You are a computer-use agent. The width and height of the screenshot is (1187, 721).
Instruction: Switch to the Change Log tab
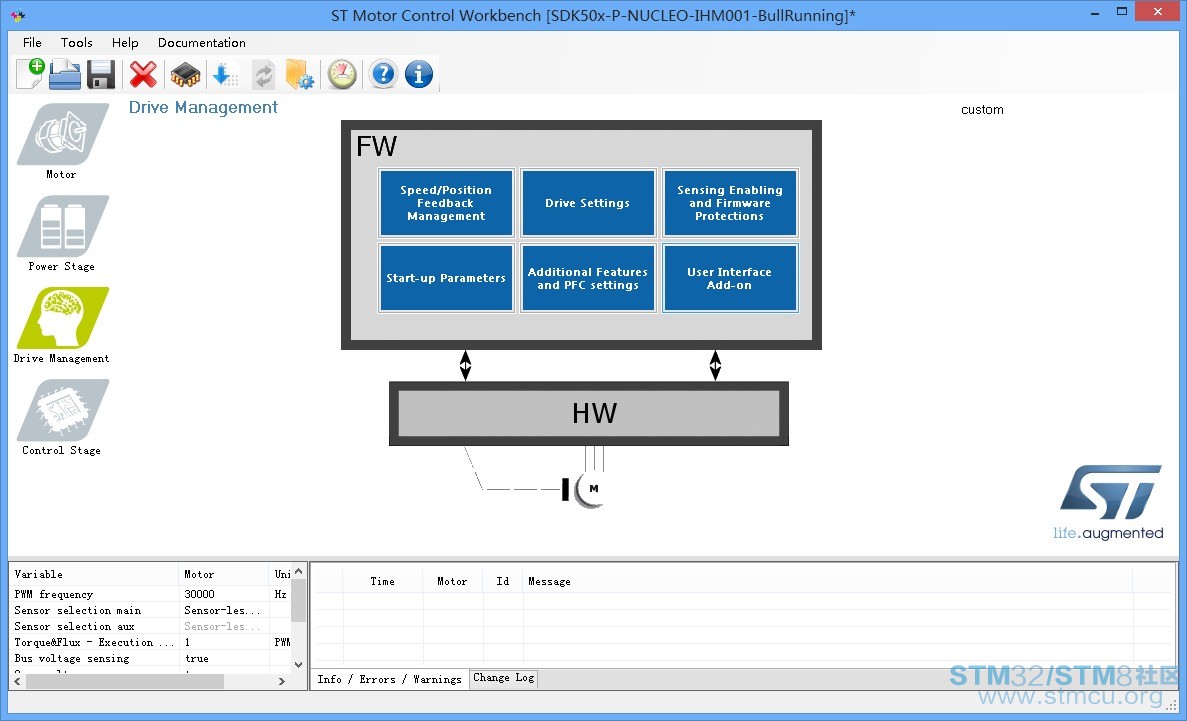503,678
